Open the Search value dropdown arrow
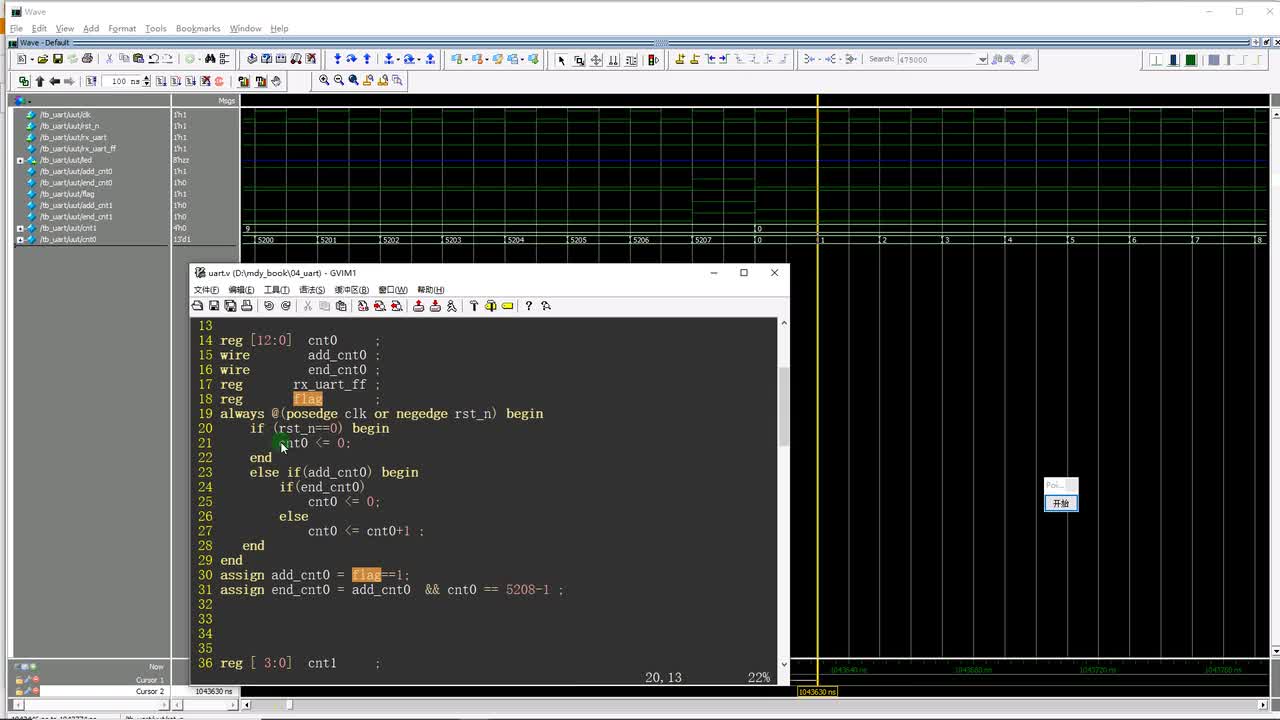Viewport: 1280px width, 720px height. [982, 59]
